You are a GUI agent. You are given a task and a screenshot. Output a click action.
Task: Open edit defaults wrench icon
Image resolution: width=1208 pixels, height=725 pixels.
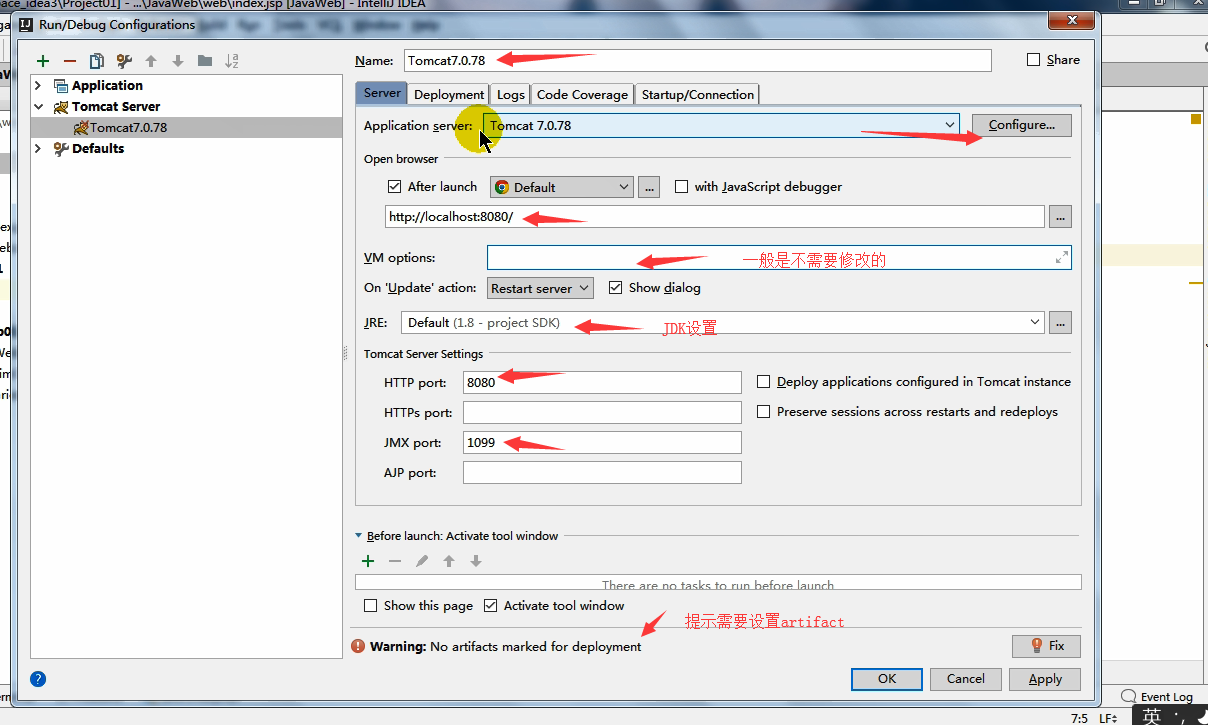coord(124,61)
